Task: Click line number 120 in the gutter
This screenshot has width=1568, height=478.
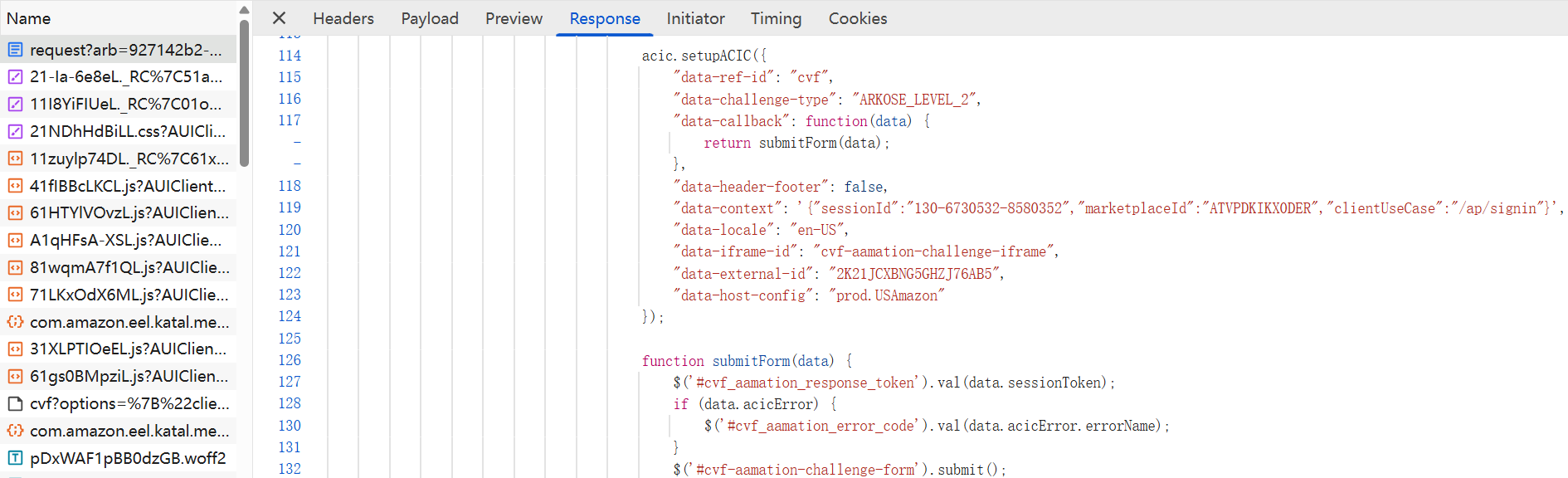Action: click(x=290, y=230)
